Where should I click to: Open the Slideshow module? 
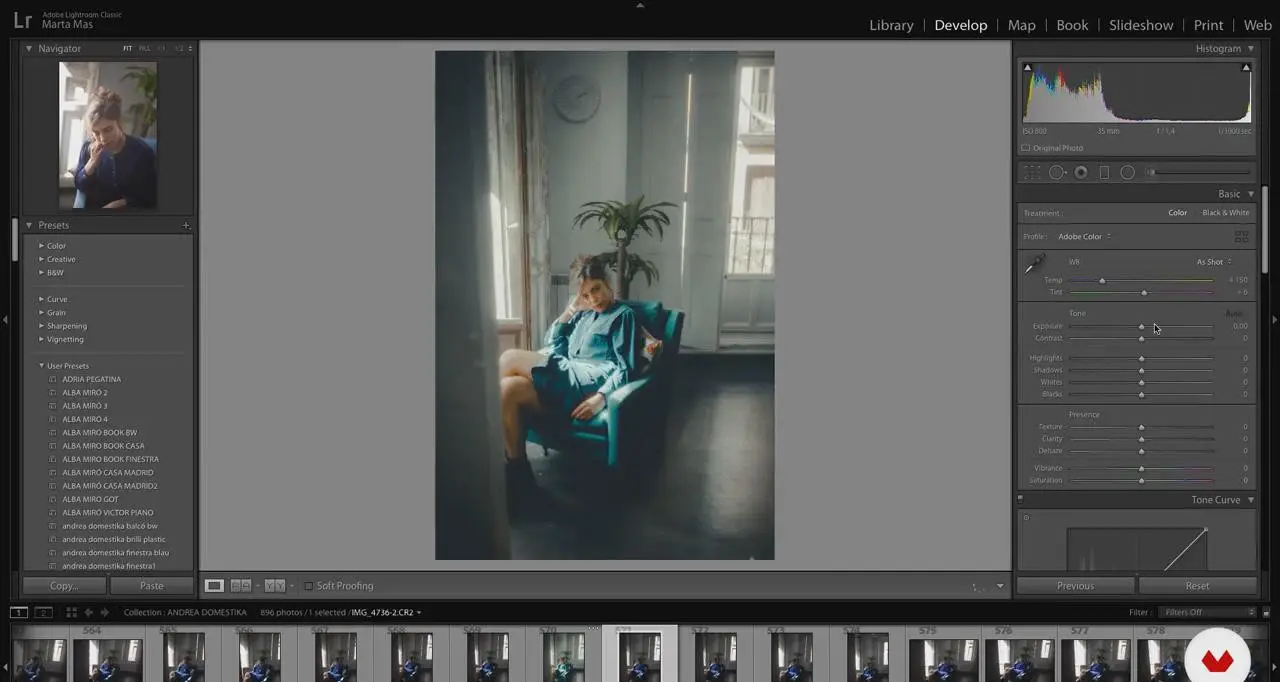[x=1141, y=25]
